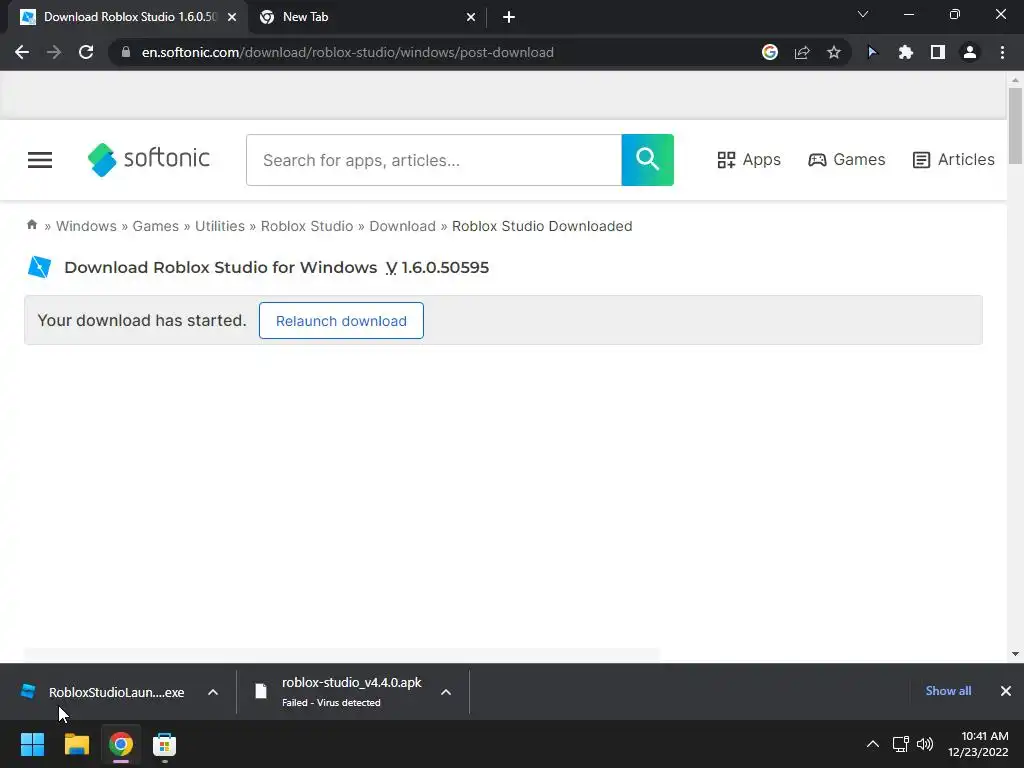Open Chrome three-dot menu
The height and width of the screenshot is (768, 1024).
pyautogui.click(x=1002, y=52)
